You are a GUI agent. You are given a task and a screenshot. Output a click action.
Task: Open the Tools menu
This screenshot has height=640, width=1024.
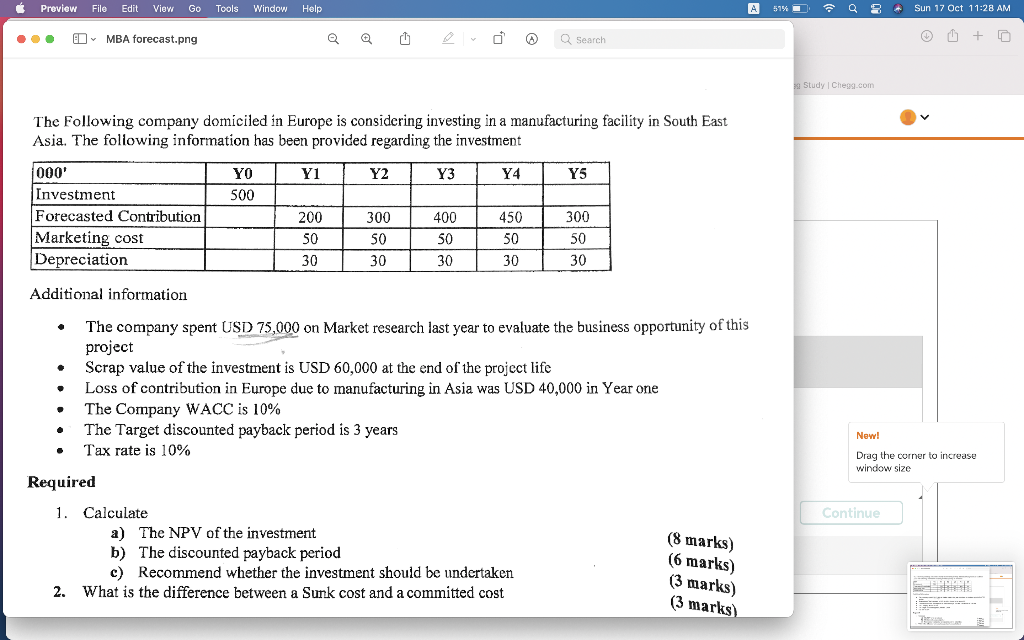point(226,8)
